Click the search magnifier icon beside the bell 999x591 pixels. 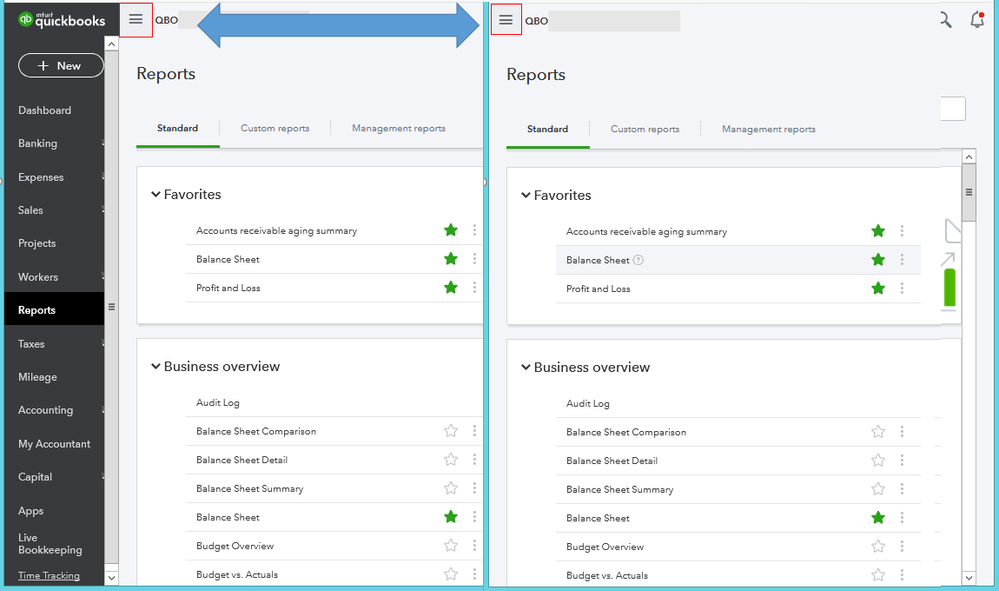pos(946,20)
